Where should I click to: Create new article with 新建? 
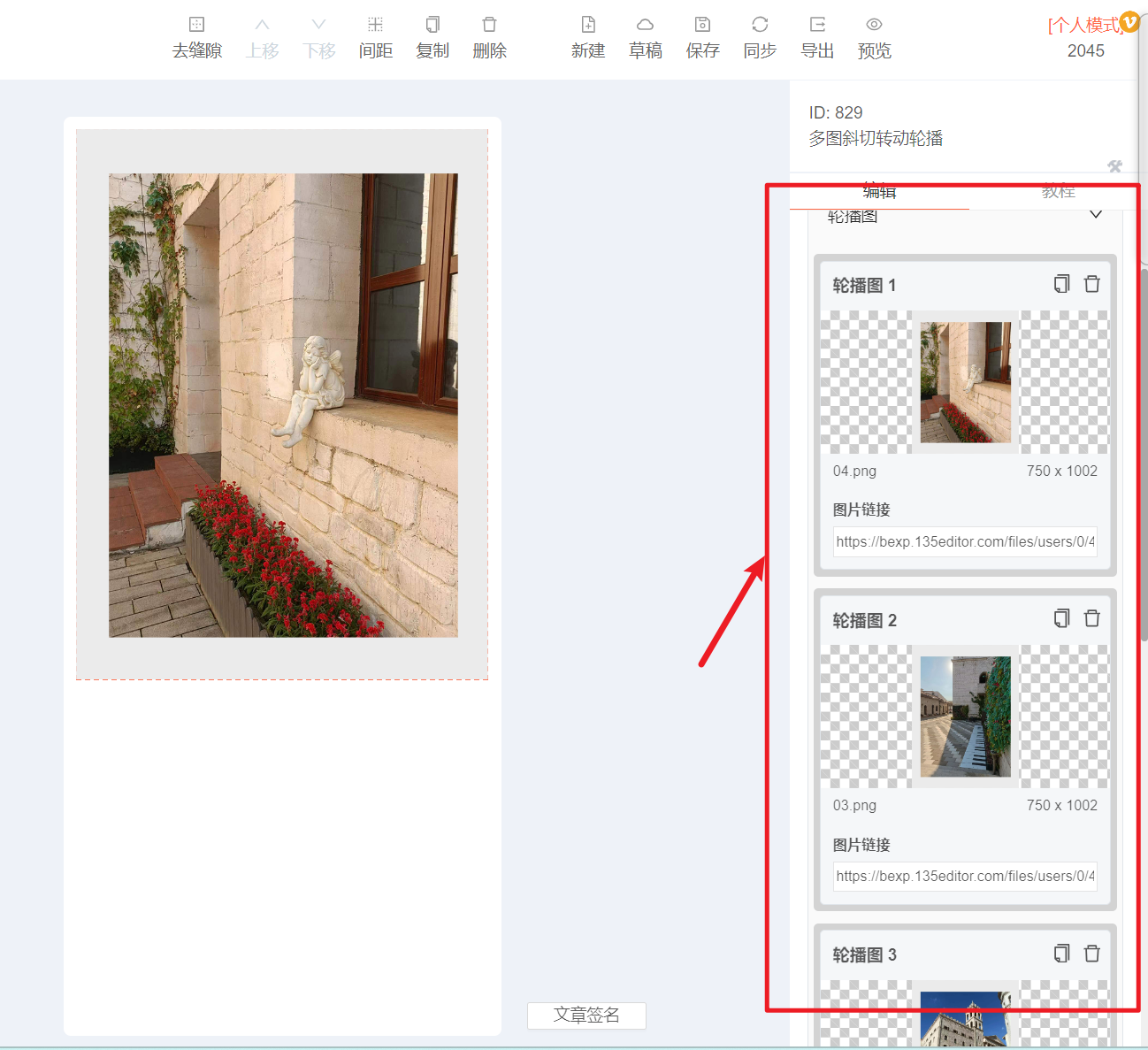click(x=588, y=25)
